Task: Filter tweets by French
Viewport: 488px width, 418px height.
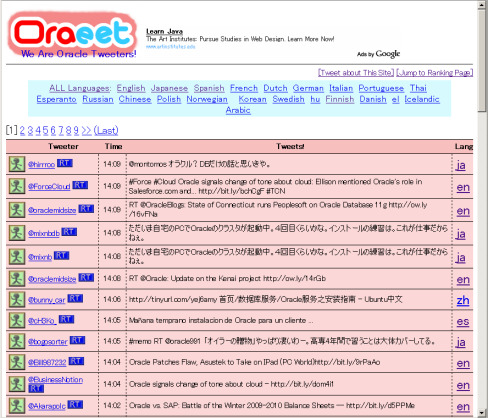Action: pos(244,88)
